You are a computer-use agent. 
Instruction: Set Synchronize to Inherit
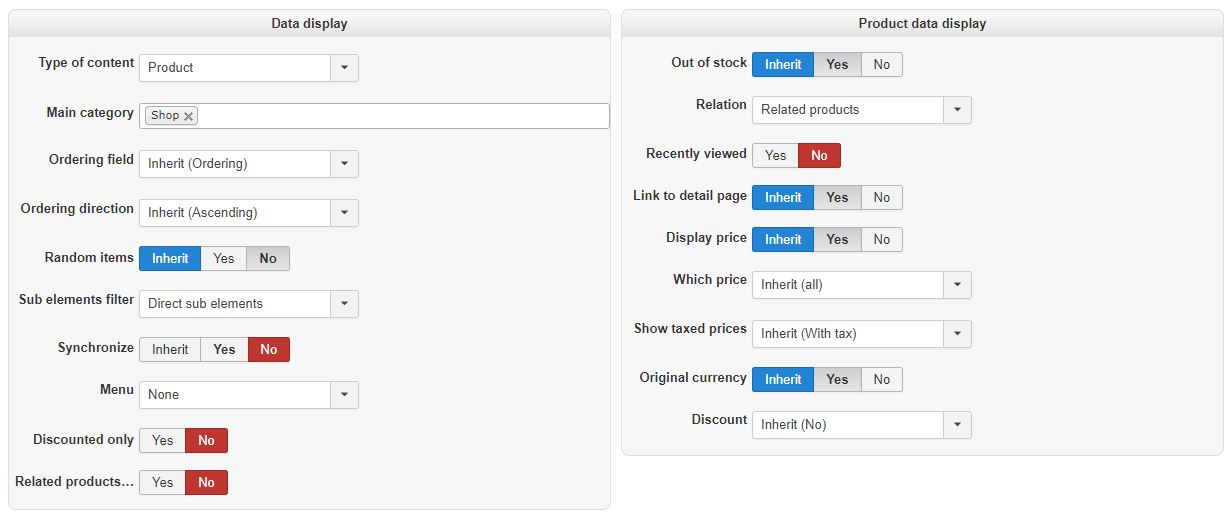tap(170, 349)
